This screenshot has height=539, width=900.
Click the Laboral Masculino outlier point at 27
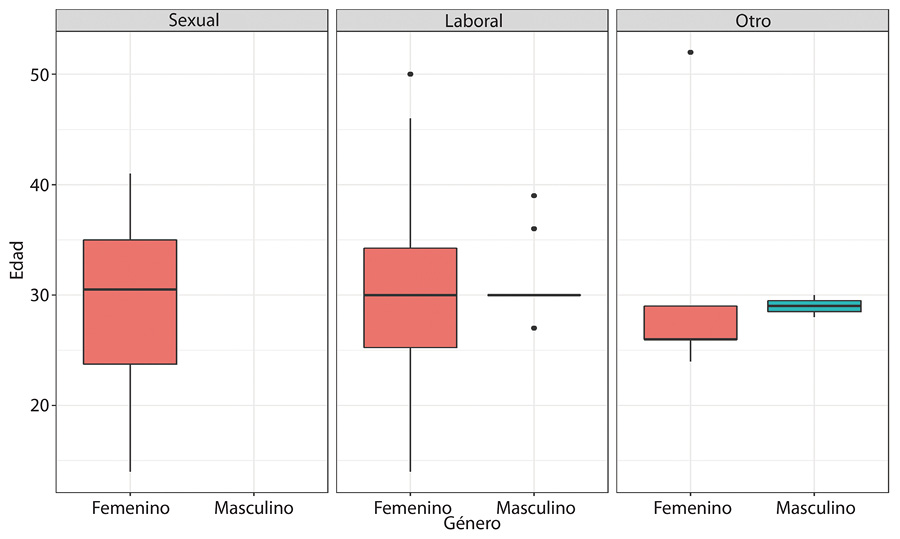(x=534, y=328)
